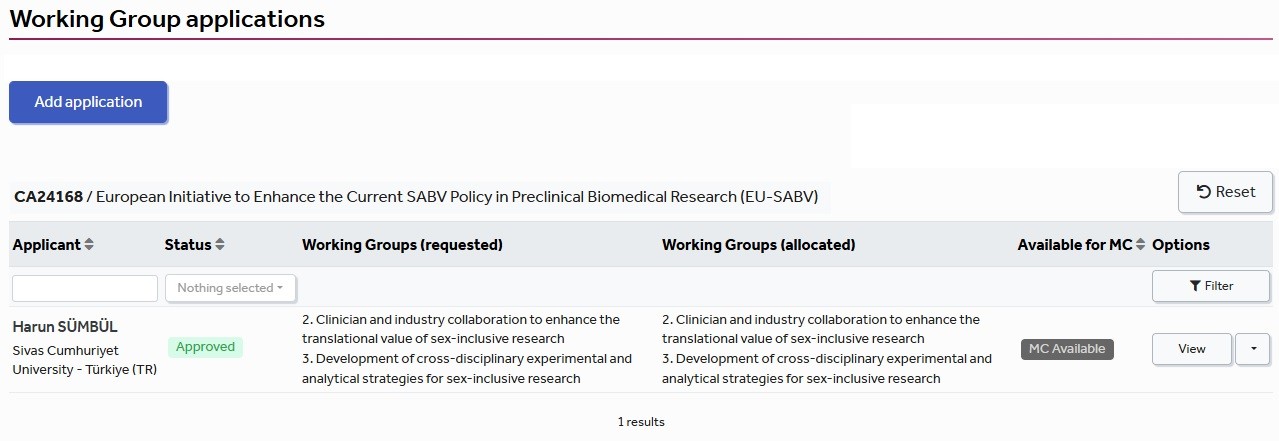Click the green Approved status badge
Image resolution: width=1279 pixels, height=441 pixels.
pos(205,347)
